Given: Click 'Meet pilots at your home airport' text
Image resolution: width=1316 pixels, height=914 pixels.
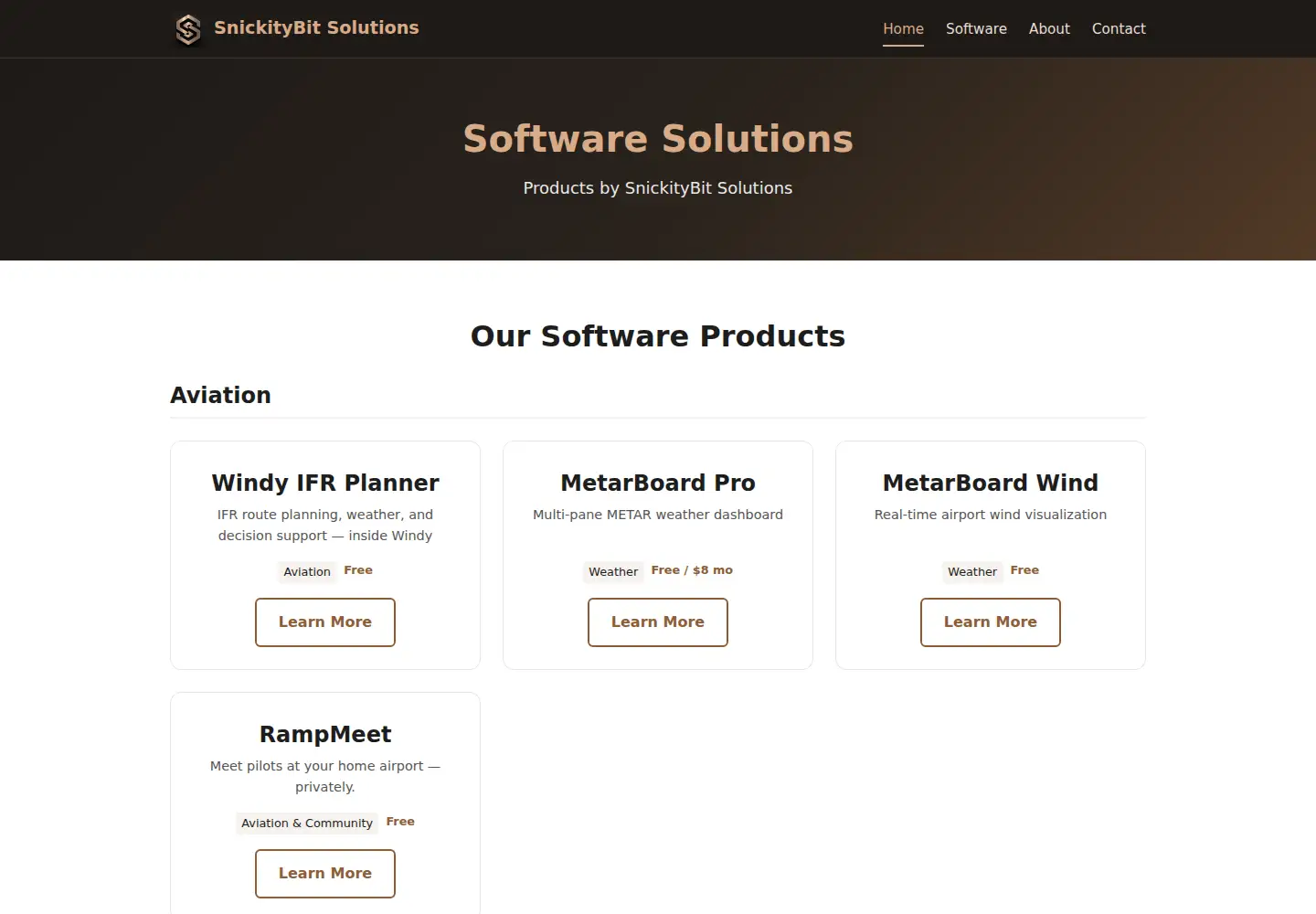Looking at the screenshot, I should [x=325, y=777].
